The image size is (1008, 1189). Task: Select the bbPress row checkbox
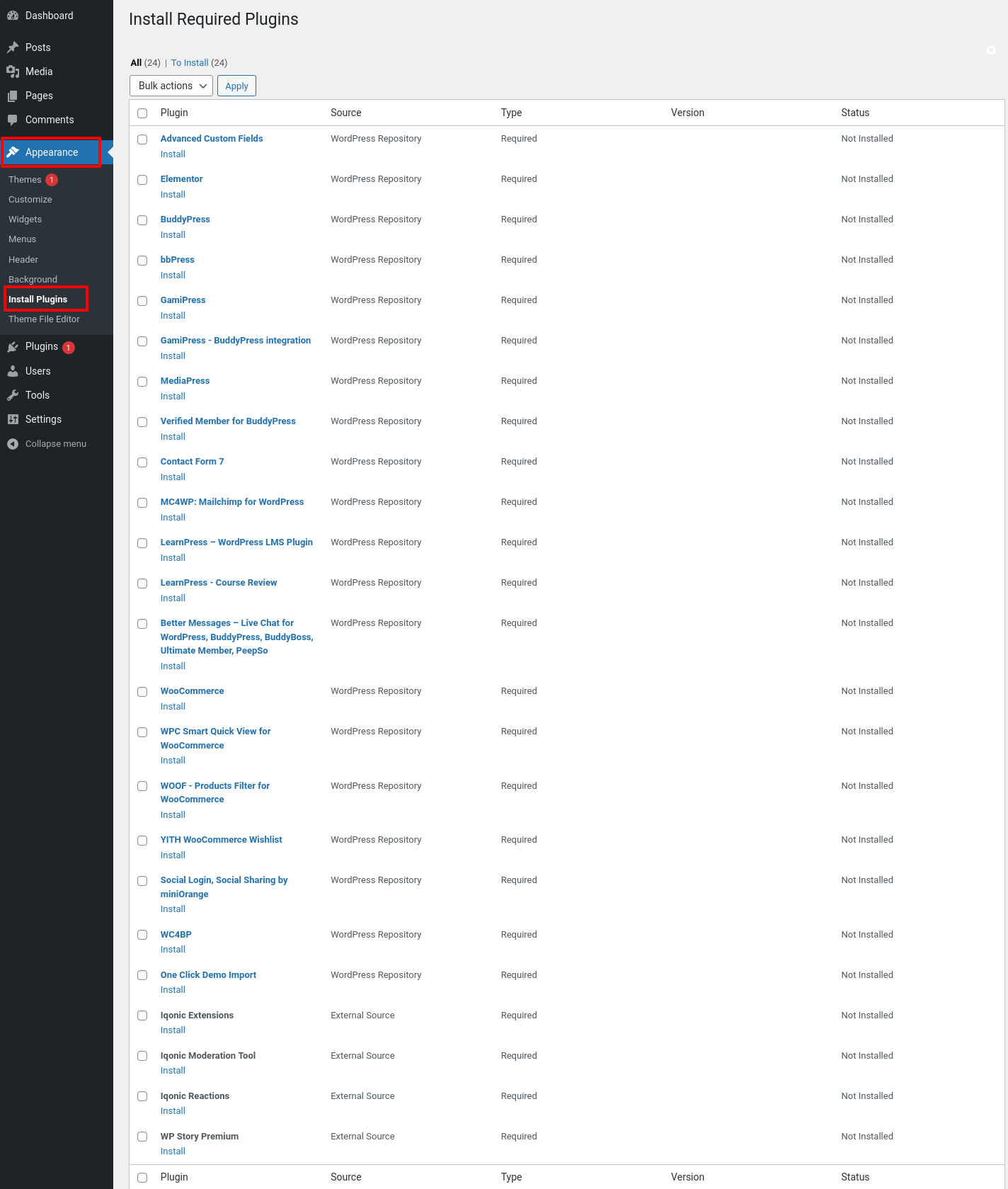click(x=142, y=261)
